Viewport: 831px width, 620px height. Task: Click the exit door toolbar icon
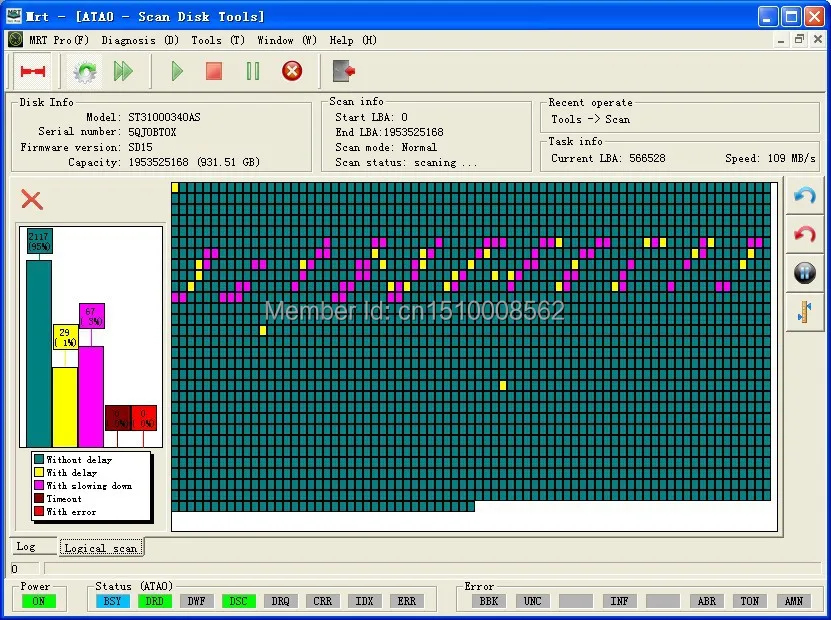click(x=343, y=71)
